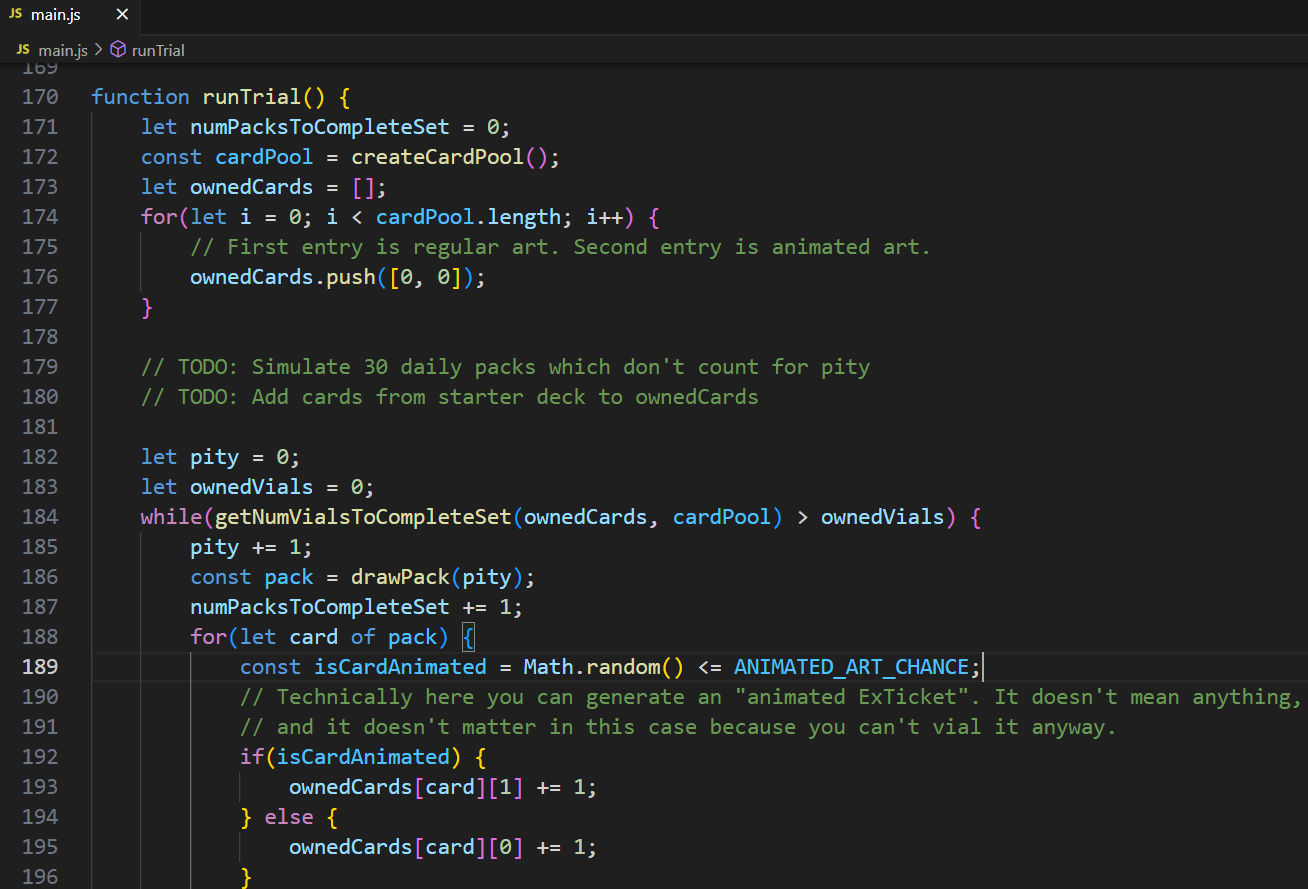This screenshot has width=1308, height=889.
Task: Click the pack constant name on line 186
Action: coord(289,577)
